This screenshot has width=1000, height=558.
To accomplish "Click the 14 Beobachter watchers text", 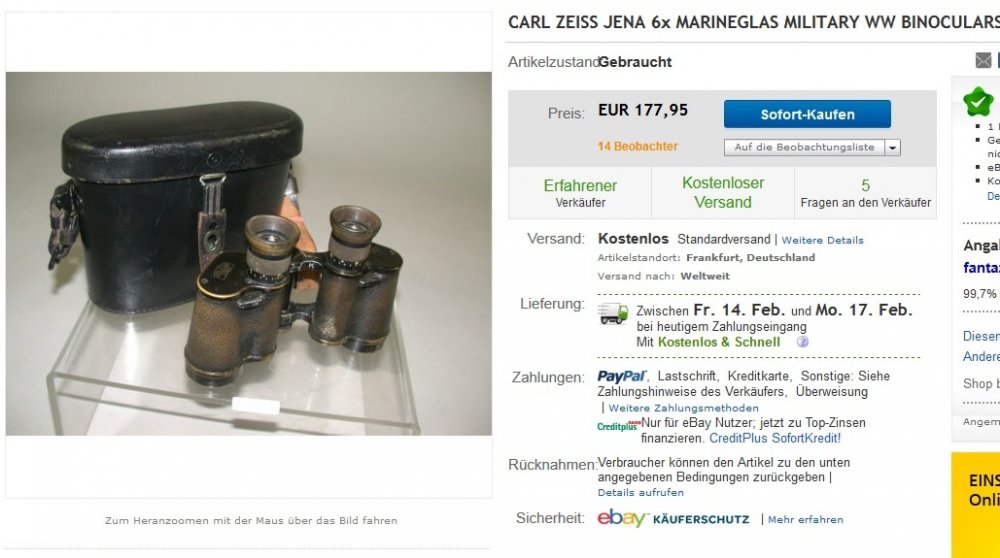I will 637,147.
